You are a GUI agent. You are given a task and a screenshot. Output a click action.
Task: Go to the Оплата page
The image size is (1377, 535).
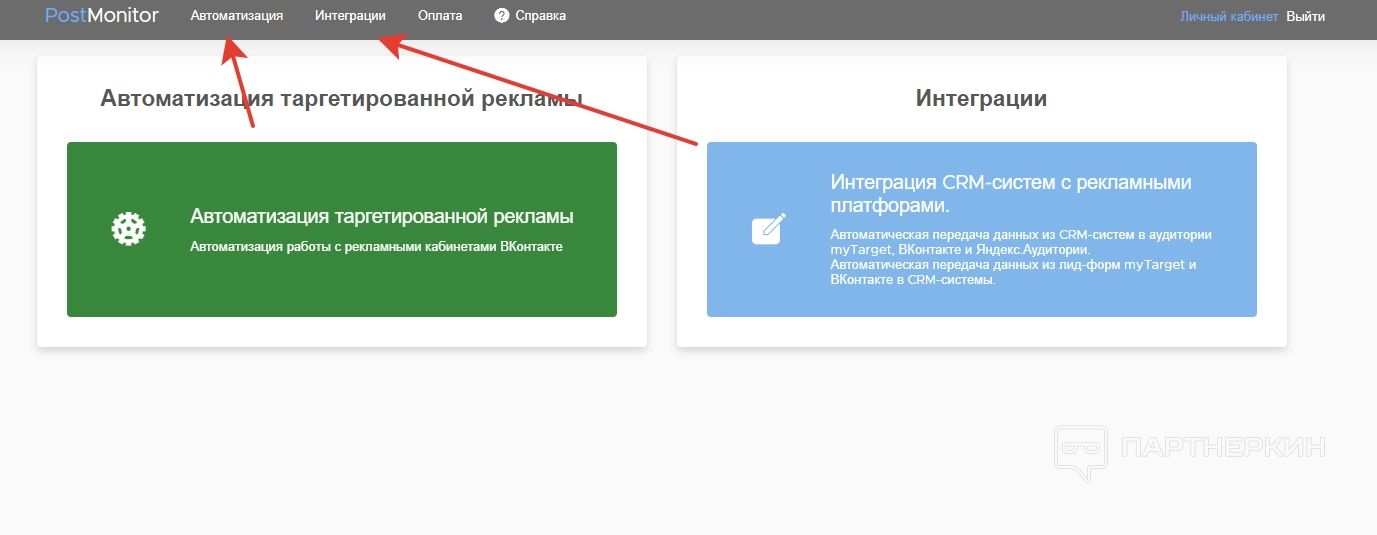[x=440, y=16]
